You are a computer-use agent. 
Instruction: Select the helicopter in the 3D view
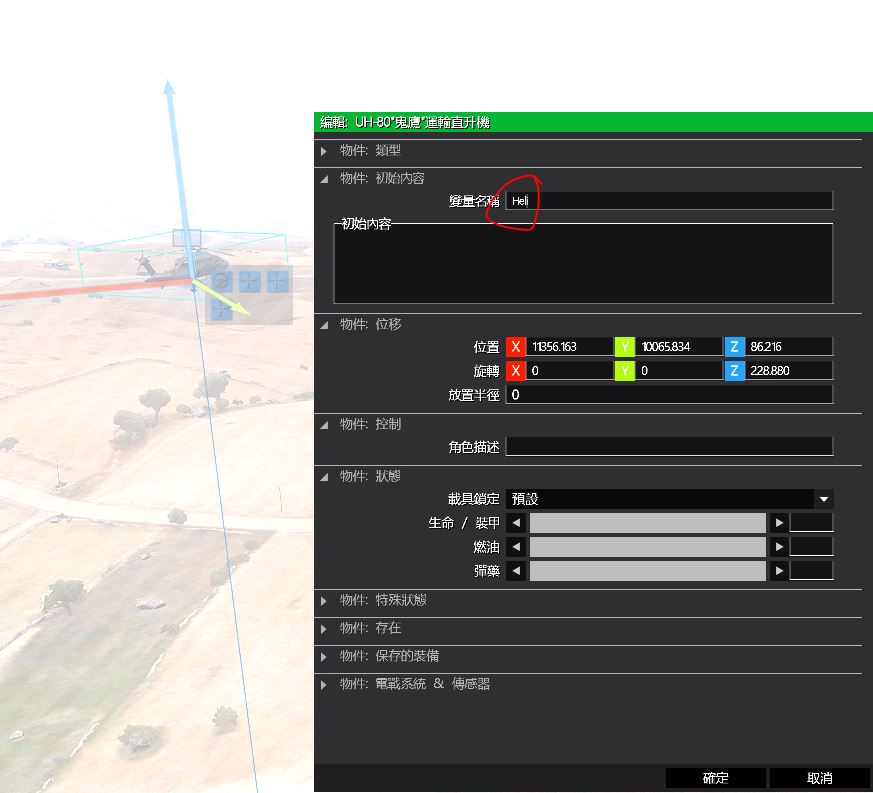[x=181, y=266]
